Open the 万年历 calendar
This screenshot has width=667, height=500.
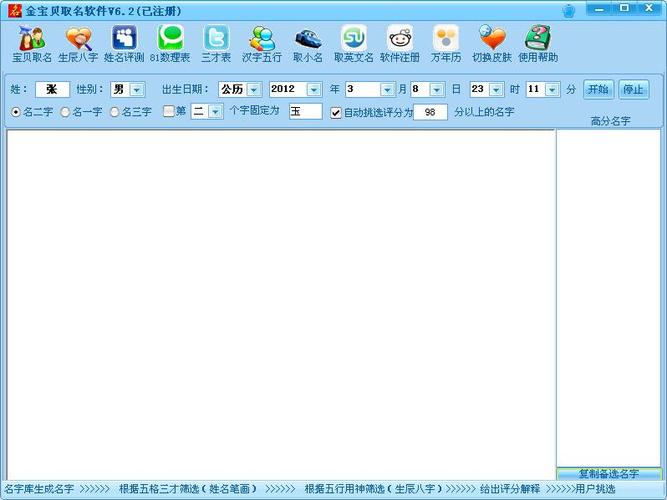446,43
